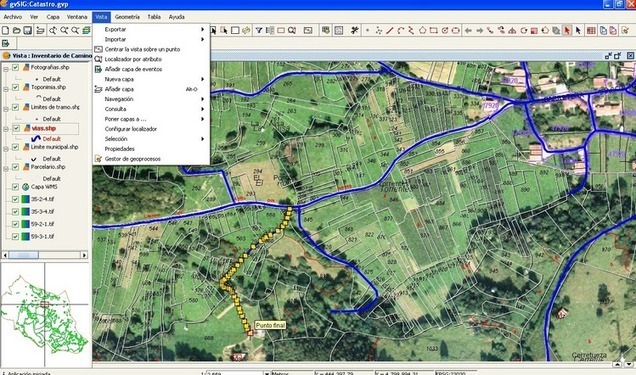Click the attribute table icon in toolbar
This screenshot has height=375, width=636.
pyautogui.click(x=591, y=30)
